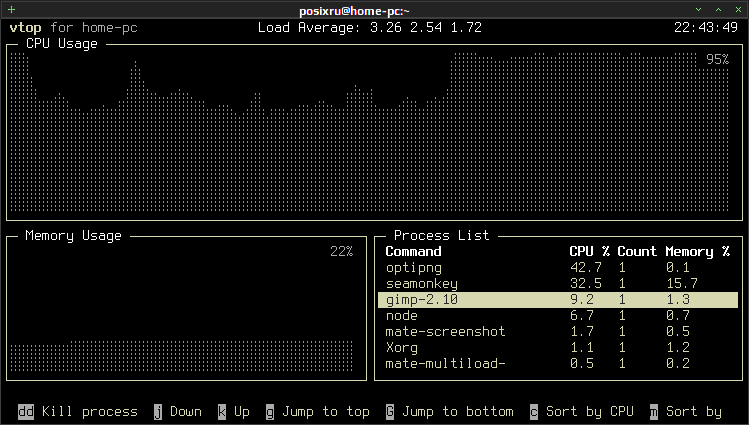Select the seamonkey process row
Viewport: 749px width, 425px height.
click(558, 284)
